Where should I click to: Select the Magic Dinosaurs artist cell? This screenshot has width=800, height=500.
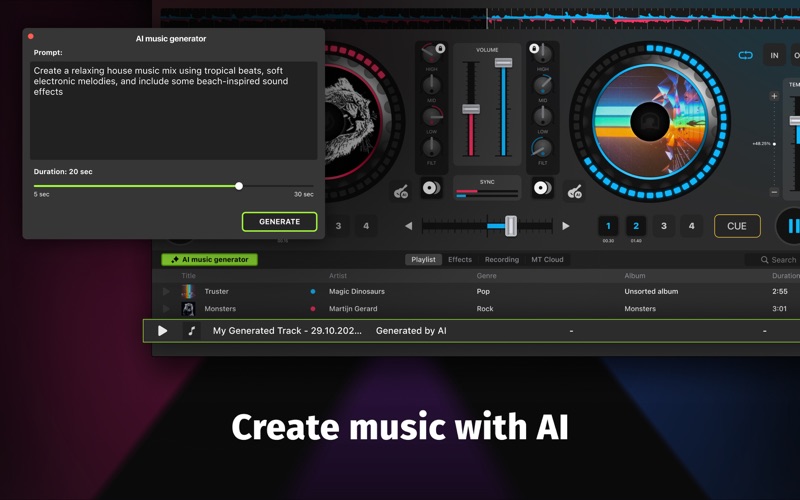357,291
